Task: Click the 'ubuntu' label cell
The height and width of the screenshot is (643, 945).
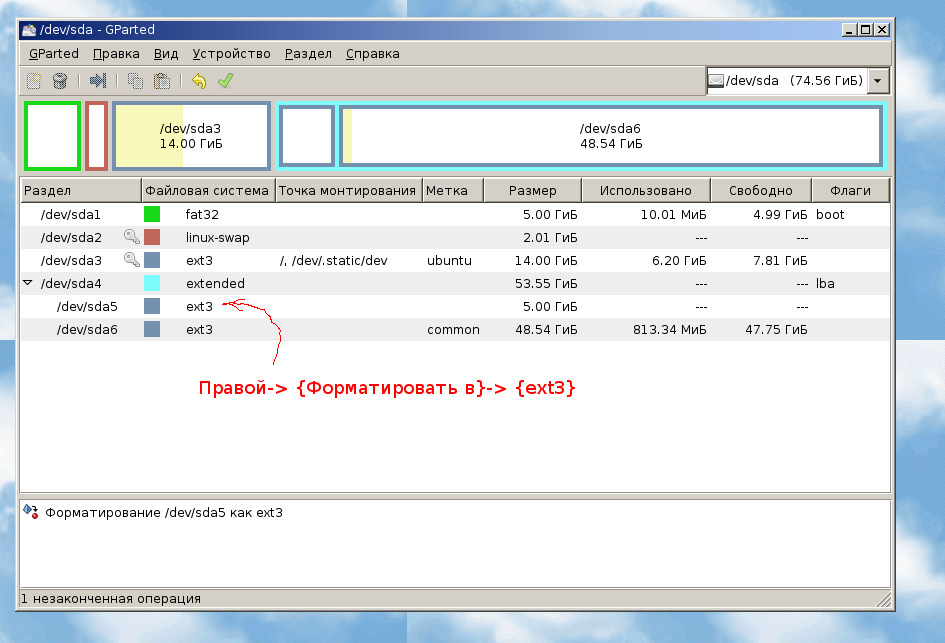Action: click(x=449, y=260)
